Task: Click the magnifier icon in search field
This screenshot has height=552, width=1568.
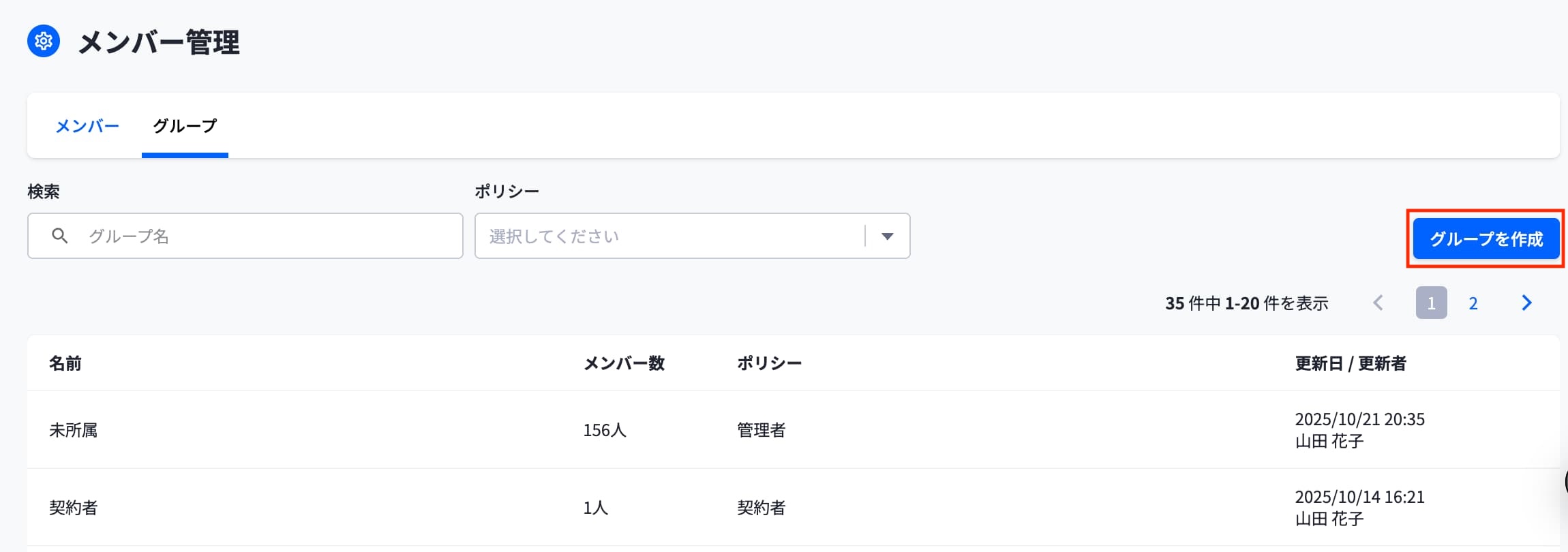Action: pos(60,236)
